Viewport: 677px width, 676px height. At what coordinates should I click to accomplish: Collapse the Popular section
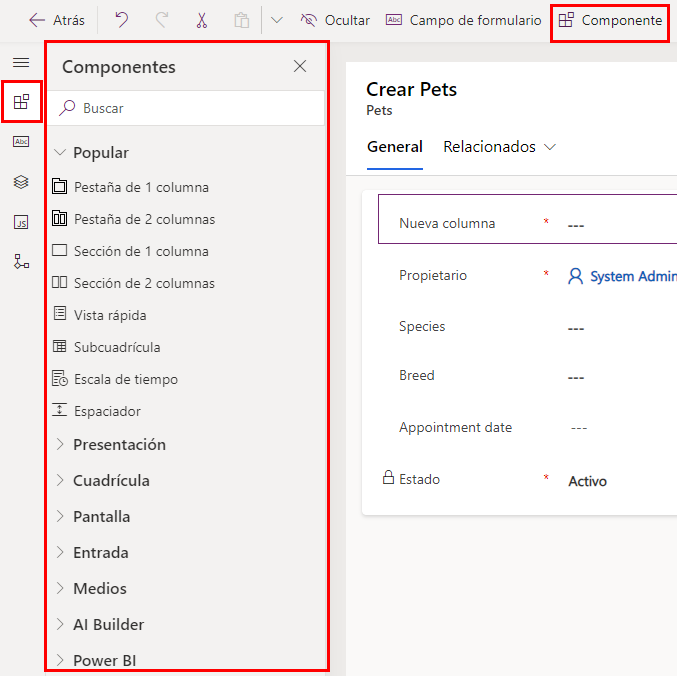[x=92, y=153]
